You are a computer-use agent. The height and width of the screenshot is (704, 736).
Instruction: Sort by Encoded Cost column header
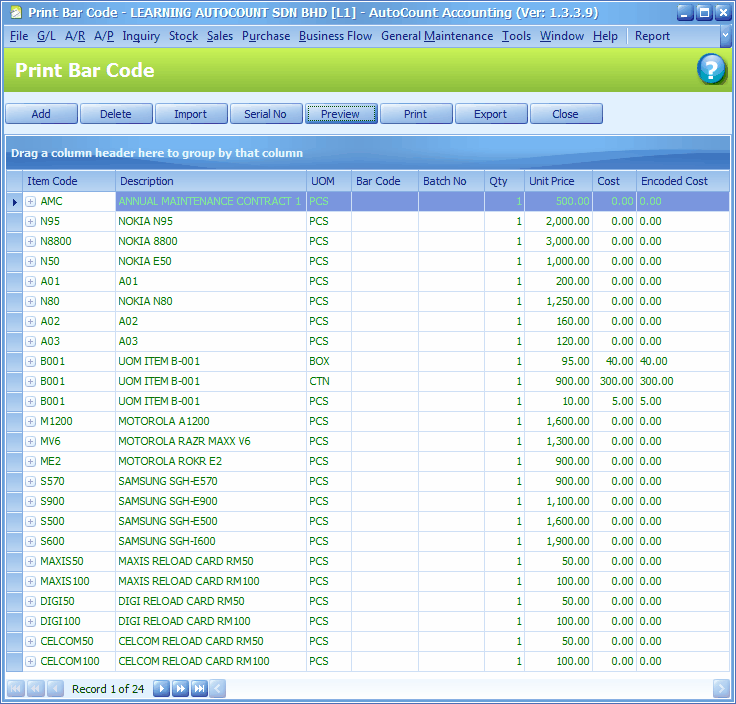682,181
